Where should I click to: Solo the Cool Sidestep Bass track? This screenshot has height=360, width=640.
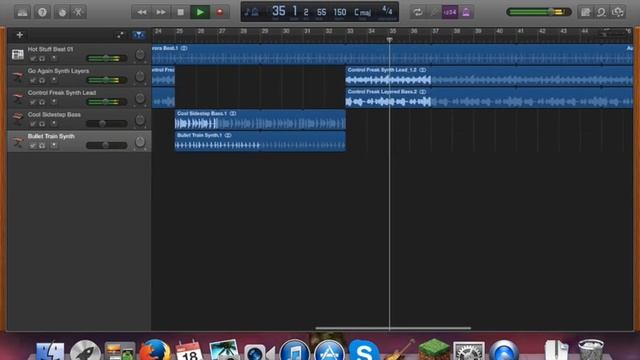[42, 124]
